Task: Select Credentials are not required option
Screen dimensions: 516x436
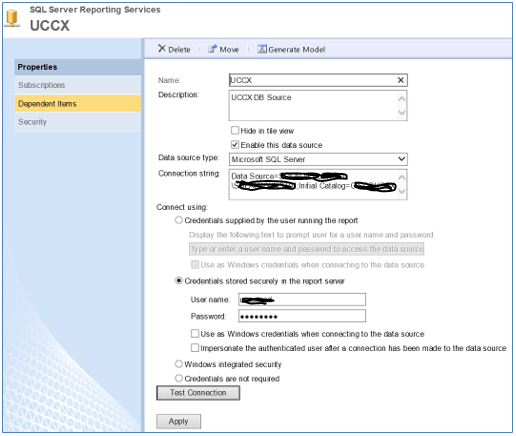Action: coord(179,378)
